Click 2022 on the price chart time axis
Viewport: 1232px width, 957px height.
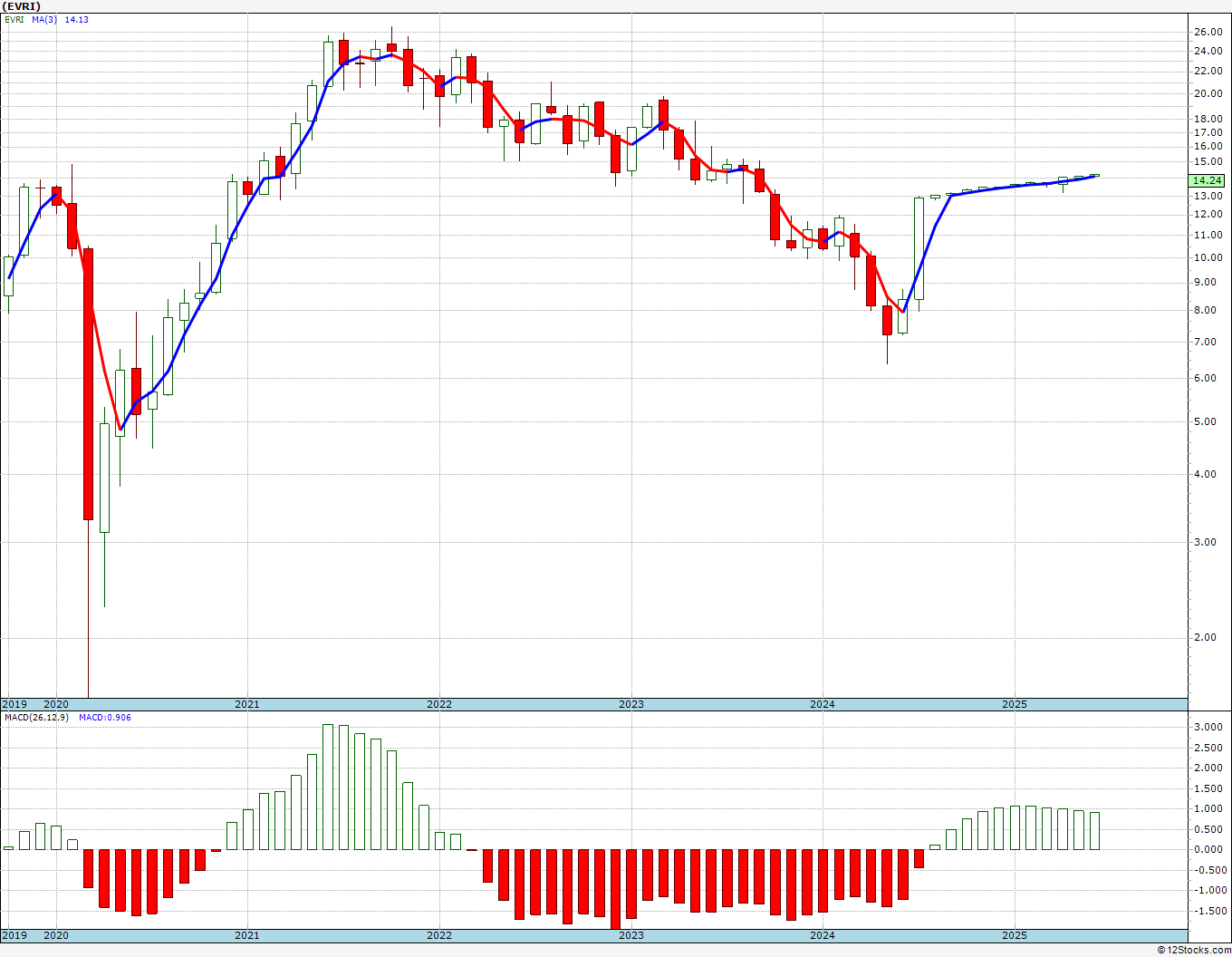[439, 704]
